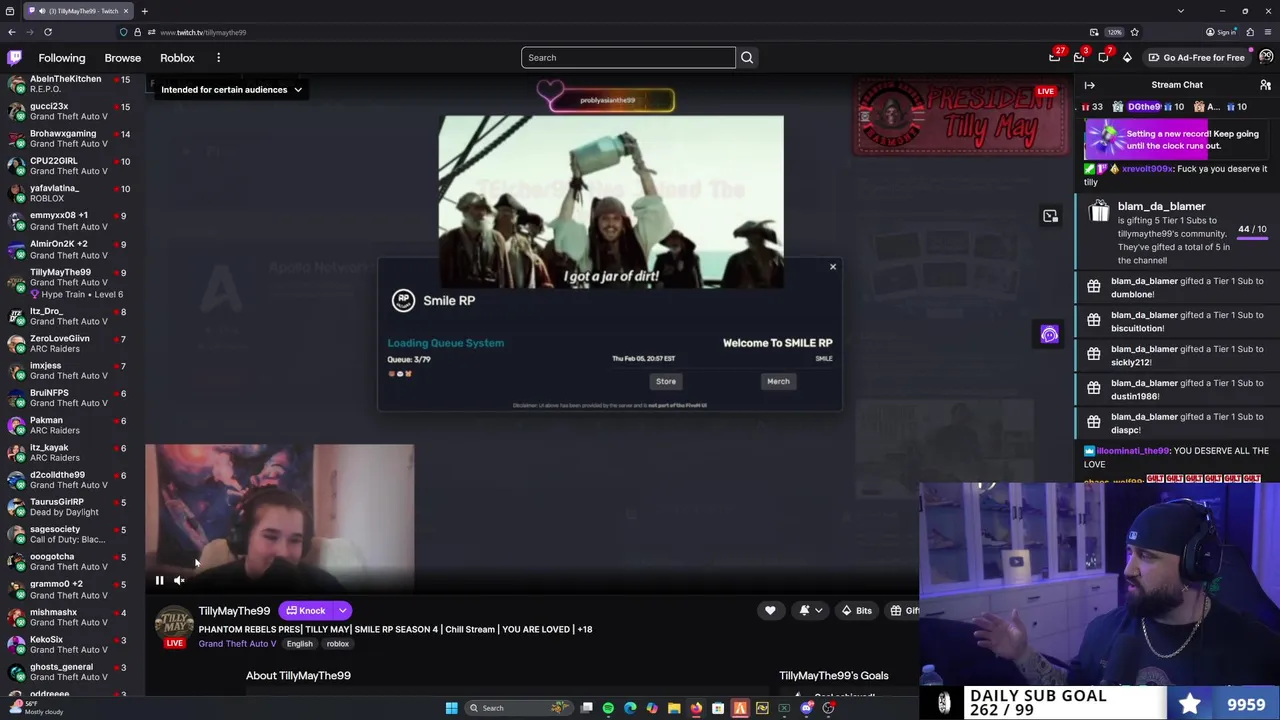
Task: Click the purple extension icon on video
Action: [x=1049, y=336]
